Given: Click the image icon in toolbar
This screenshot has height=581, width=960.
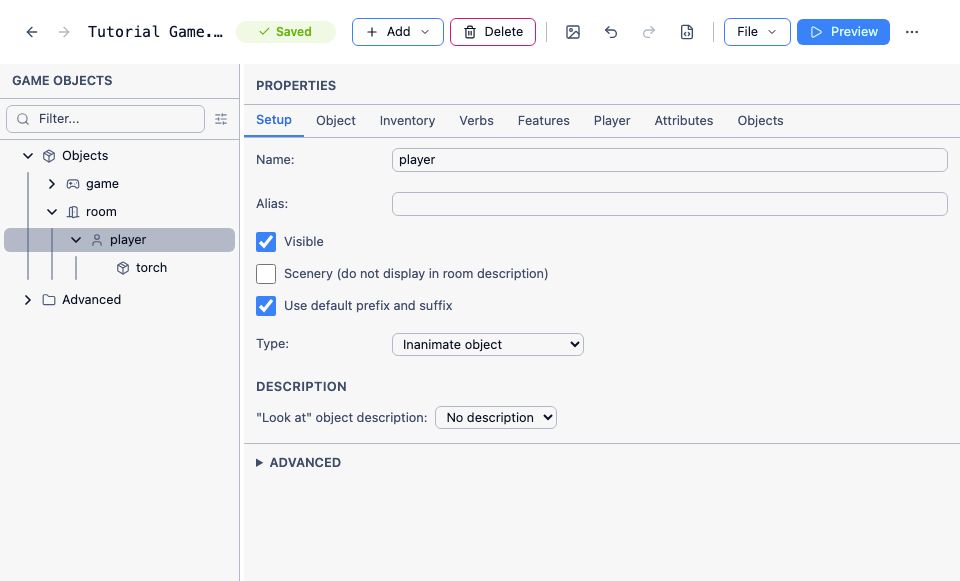Looking at the screenshot, I should (x=572, y=32).
